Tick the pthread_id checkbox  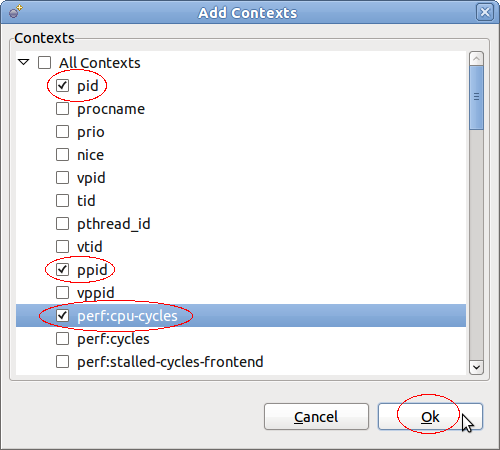click(x=62, y=224)
